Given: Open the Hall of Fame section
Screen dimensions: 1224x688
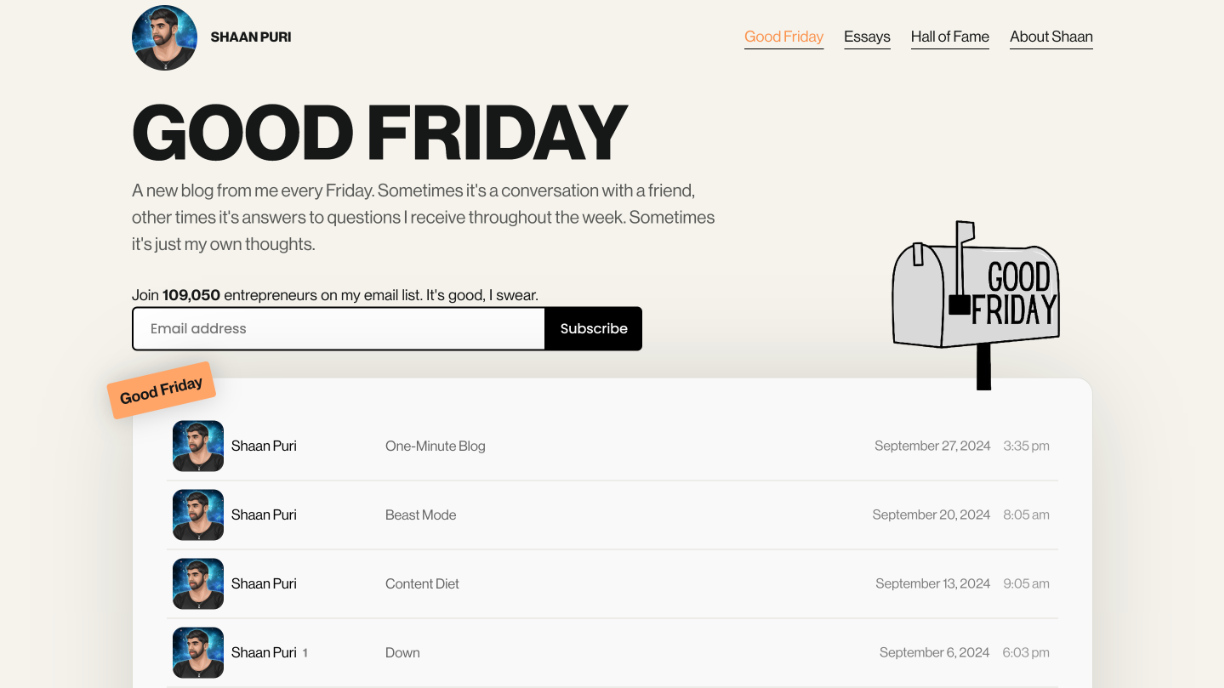Looking at the screenshot, I should coord(949,36).
